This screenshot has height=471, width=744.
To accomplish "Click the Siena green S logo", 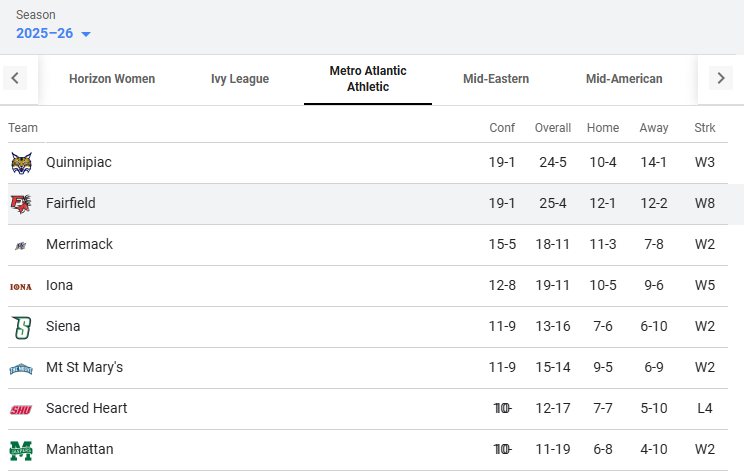I will click(21, 327).
